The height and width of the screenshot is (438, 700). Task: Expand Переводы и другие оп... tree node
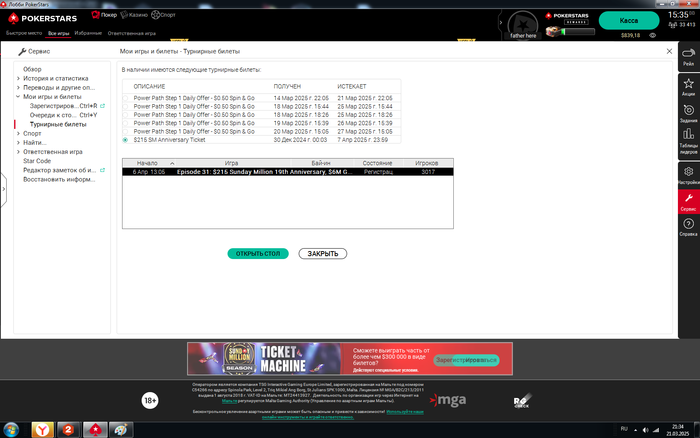[x=18, y=88]
